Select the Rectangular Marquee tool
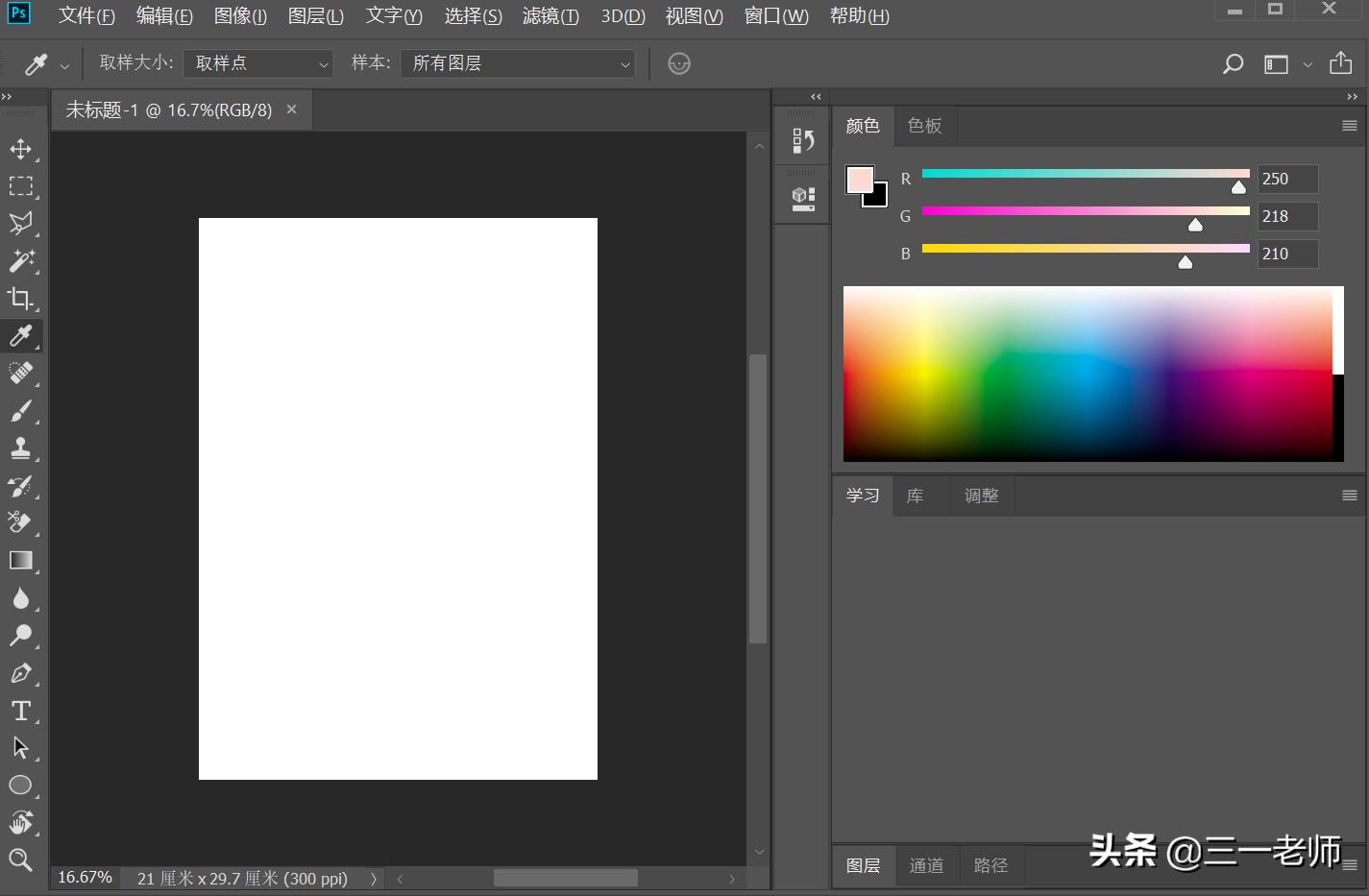Image resolution: width=1369 pixels, height=896 pixels. (x=20, y=186)
